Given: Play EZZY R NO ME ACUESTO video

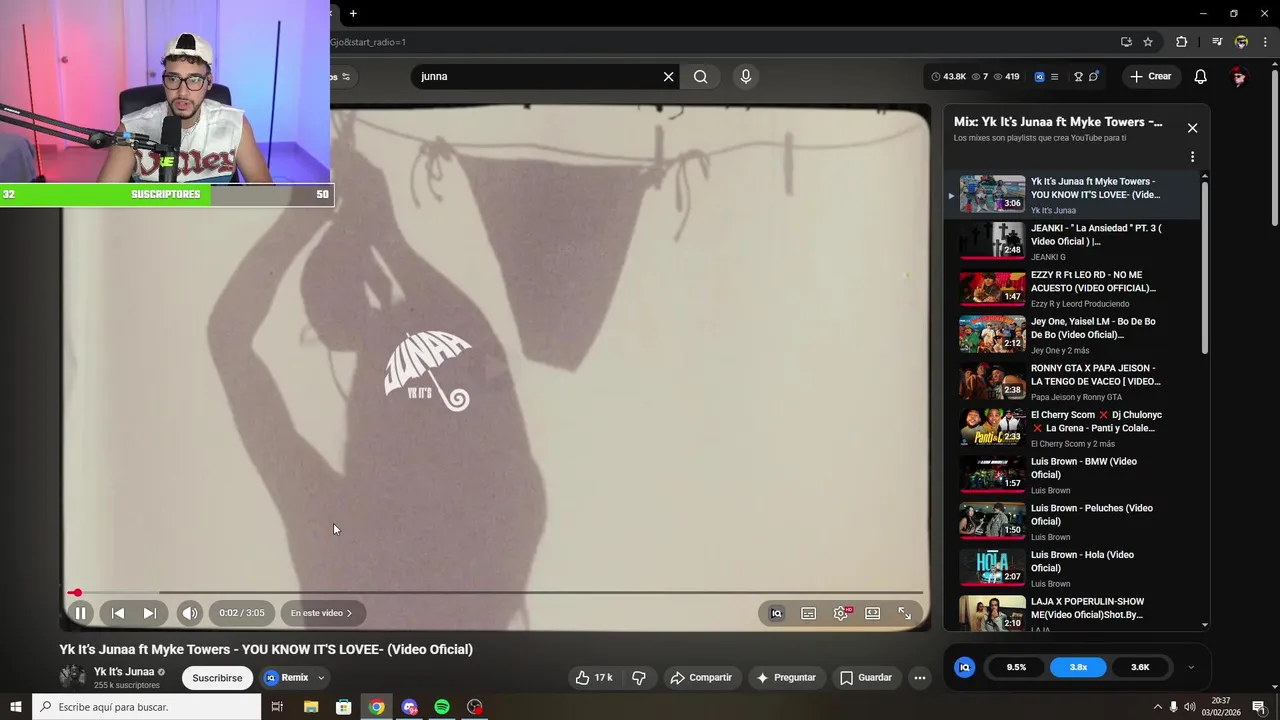Looking at the screenshot, I should 1072,289.
